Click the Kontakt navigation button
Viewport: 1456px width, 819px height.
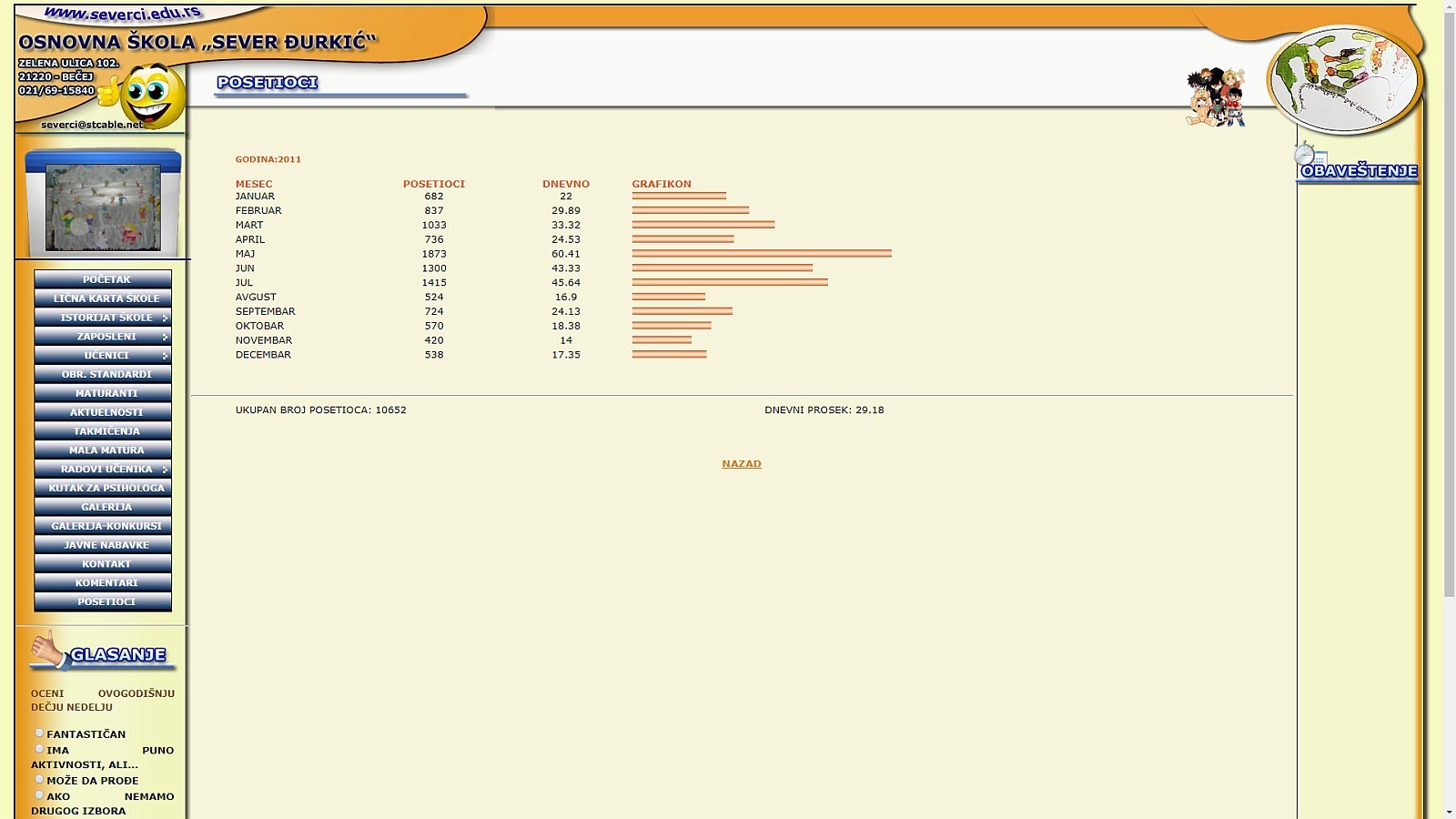103,564
